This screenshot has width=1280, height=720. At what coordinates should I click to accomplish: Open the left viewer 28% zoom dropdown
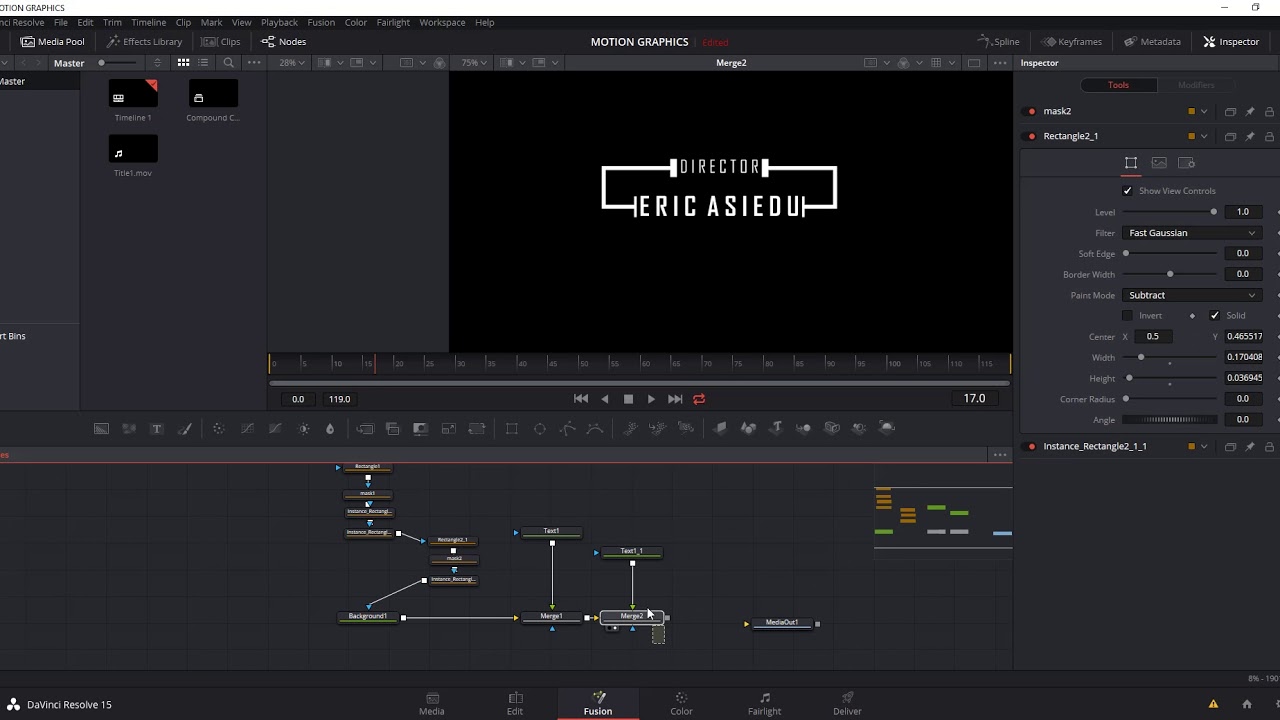pyautogui.click(x=293, y=63)
